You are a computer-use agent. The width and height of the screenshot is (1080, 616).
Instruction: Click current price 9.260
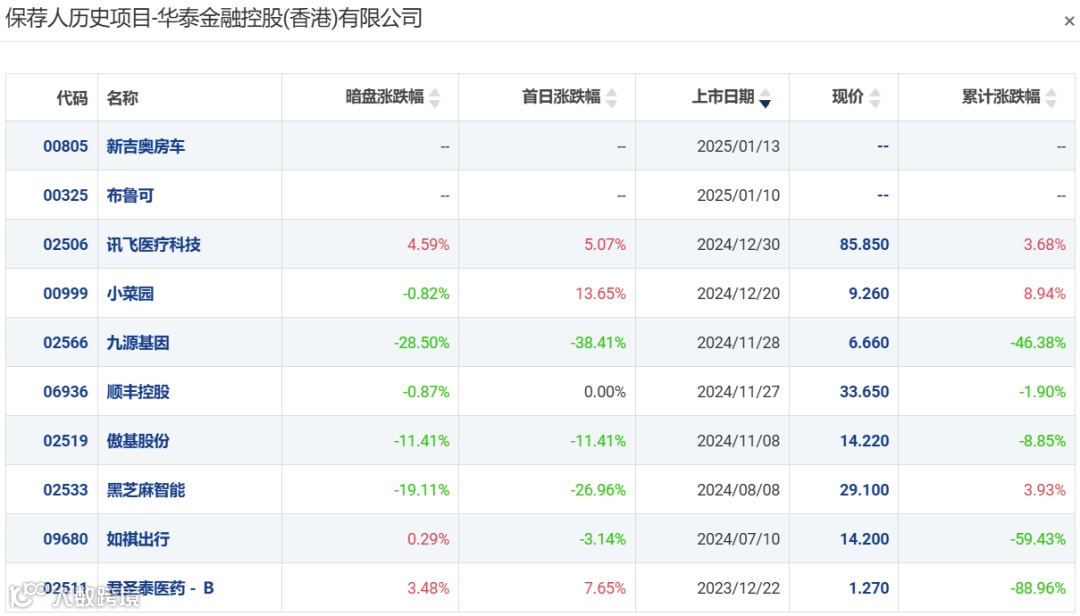pyautogui.click(x=869, y=294)
